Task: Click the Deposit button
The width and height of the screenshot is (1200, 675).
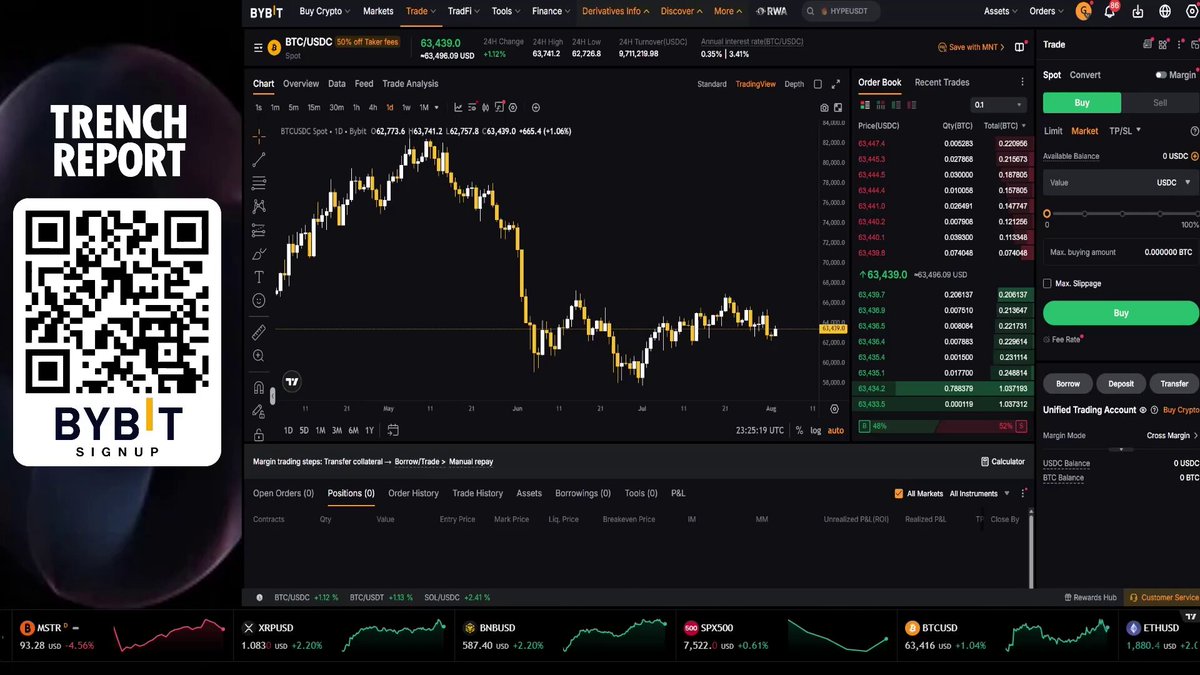Action: [1121, 383]
